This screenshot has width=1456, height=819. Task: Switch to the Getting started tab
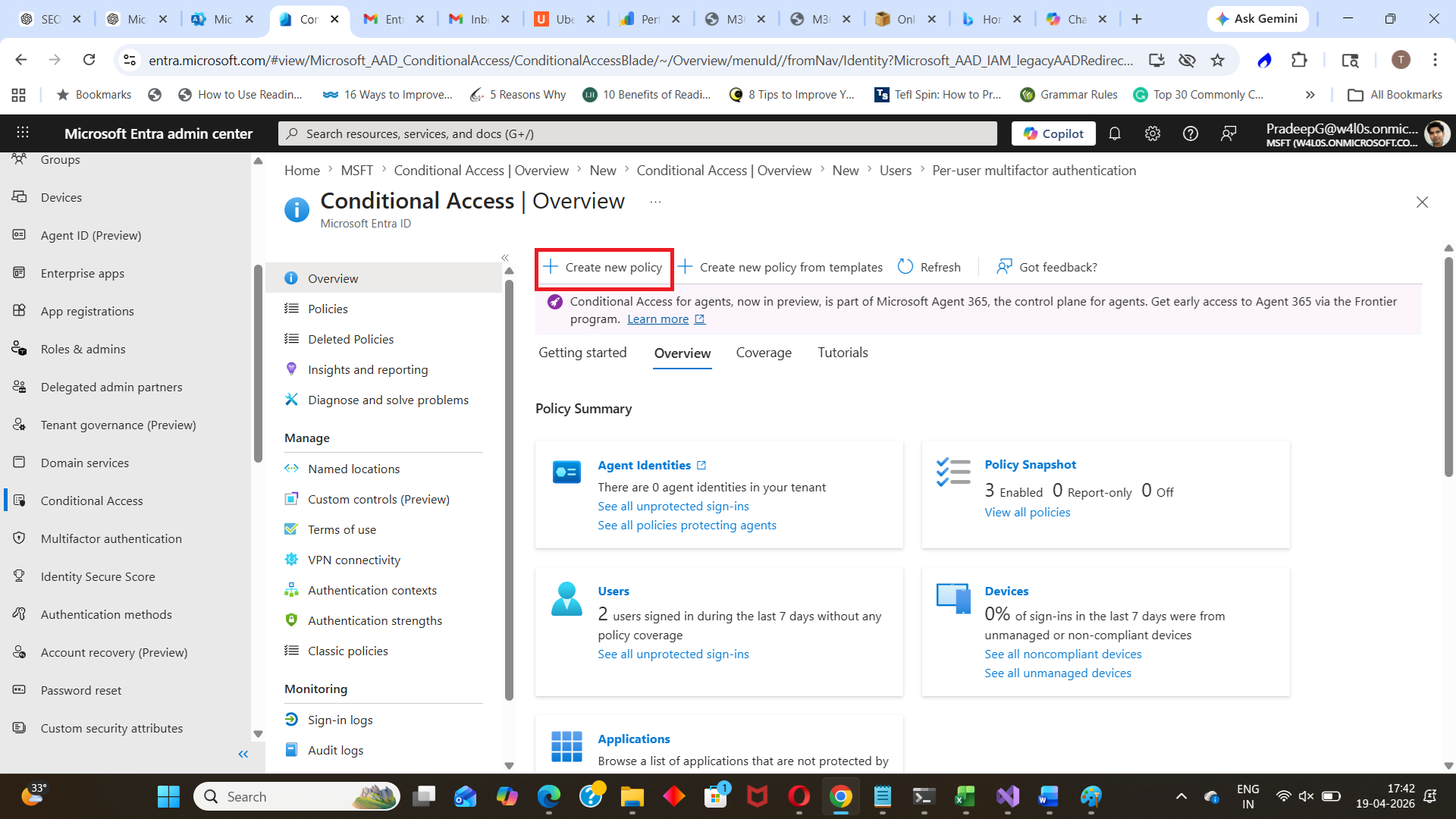[582, 353]
